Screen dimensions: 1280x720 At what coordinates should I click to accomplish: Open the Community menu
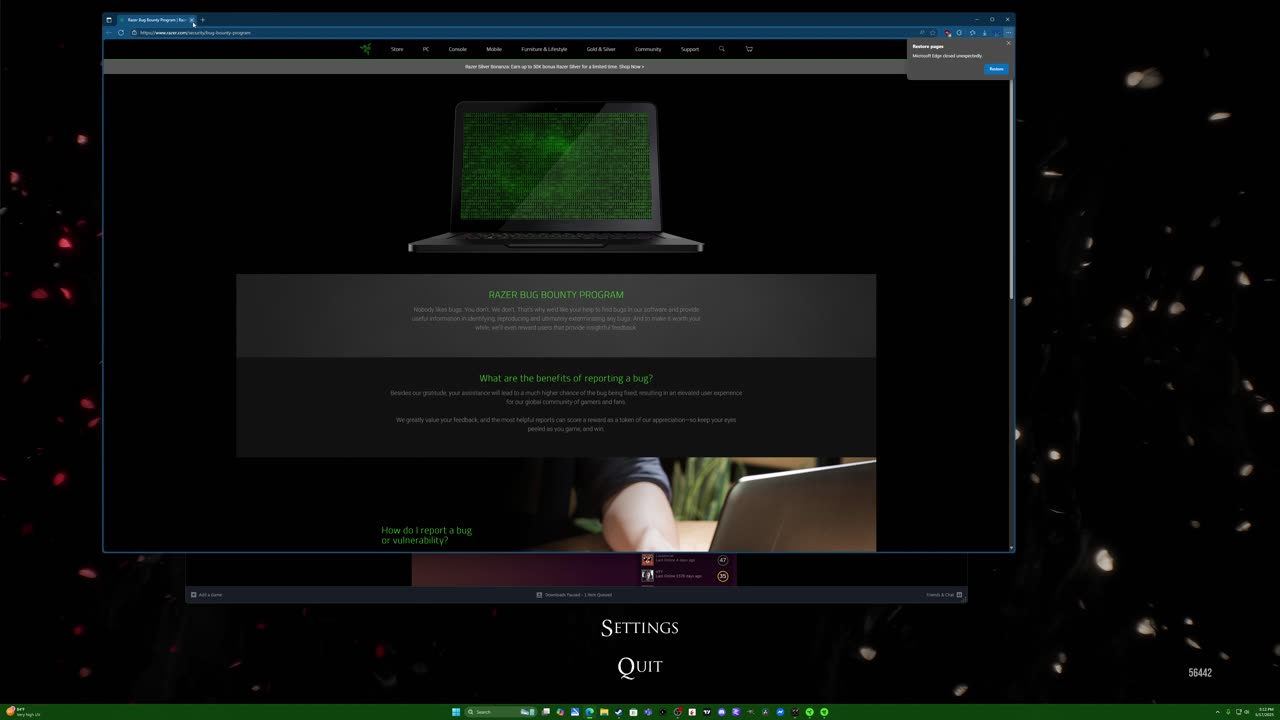click(648, 49)
